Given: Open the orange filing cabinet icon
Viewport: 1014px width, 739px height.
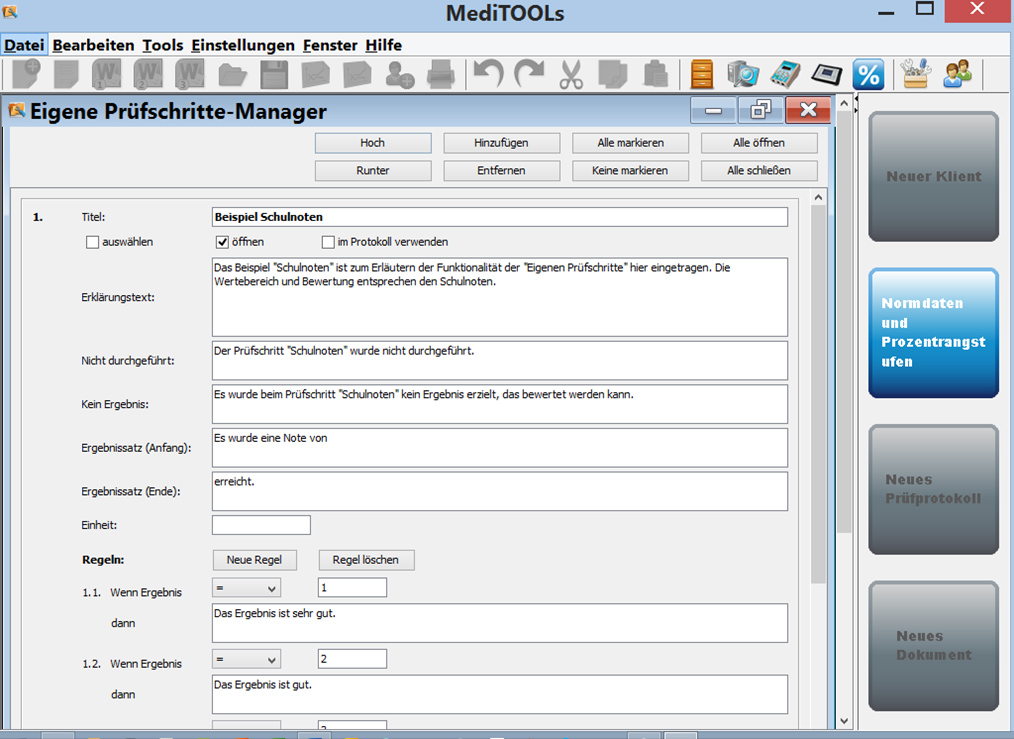Looking at the screenshot, I should click(702, 74).
